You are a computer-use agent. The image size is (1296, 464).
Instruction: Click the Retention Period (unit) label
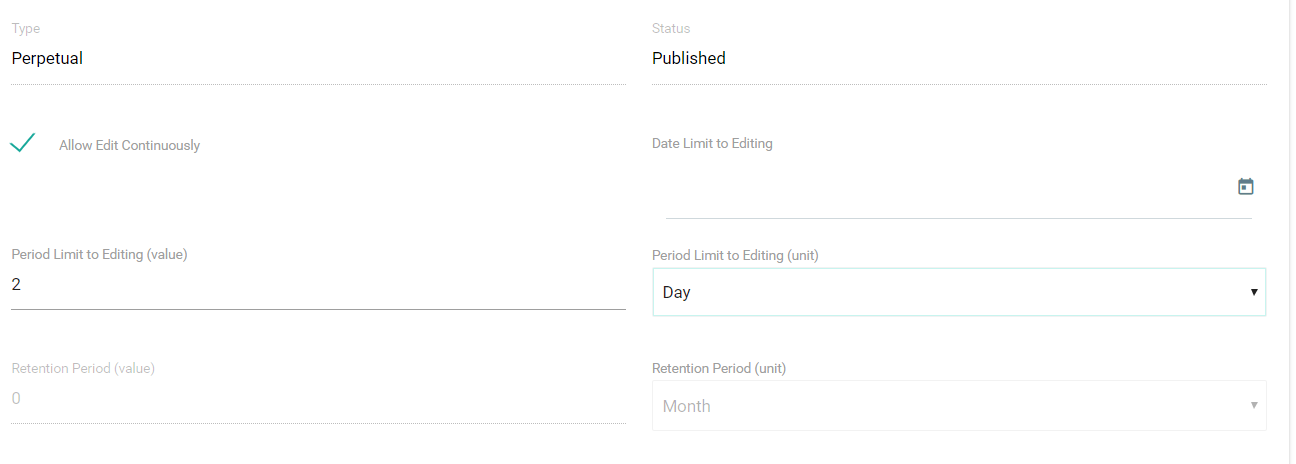(719, 369)
